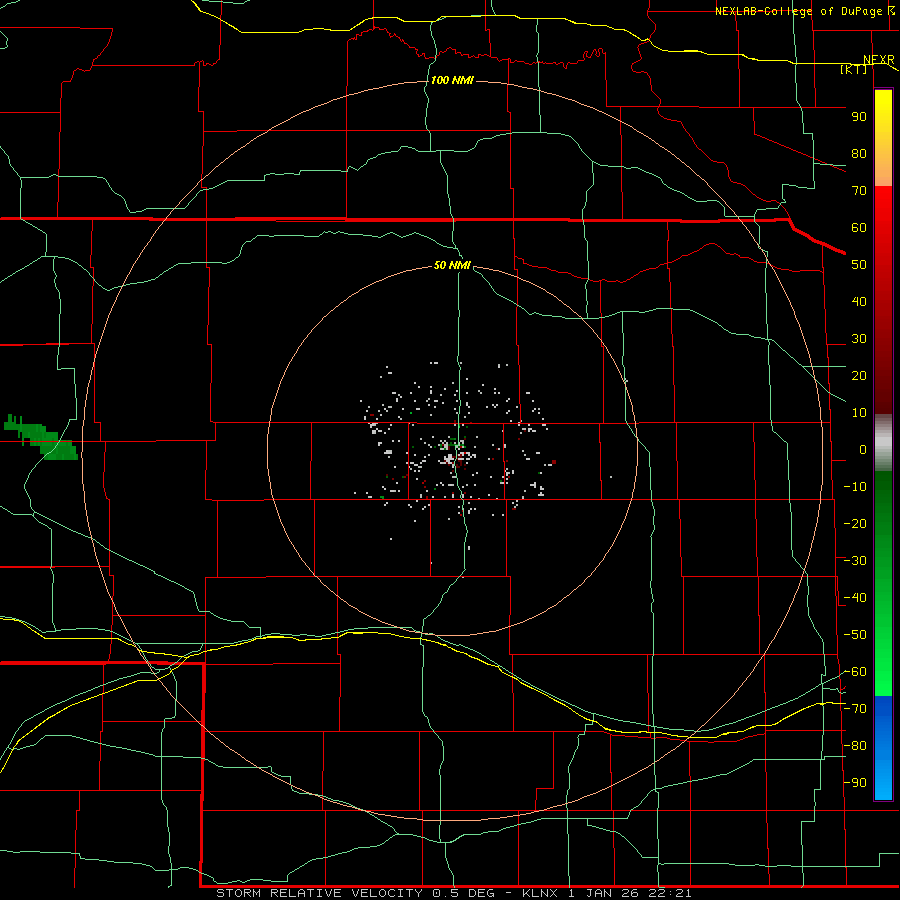
Task: Click the "50 NMI" range ring label
Action: coord(452,265)
